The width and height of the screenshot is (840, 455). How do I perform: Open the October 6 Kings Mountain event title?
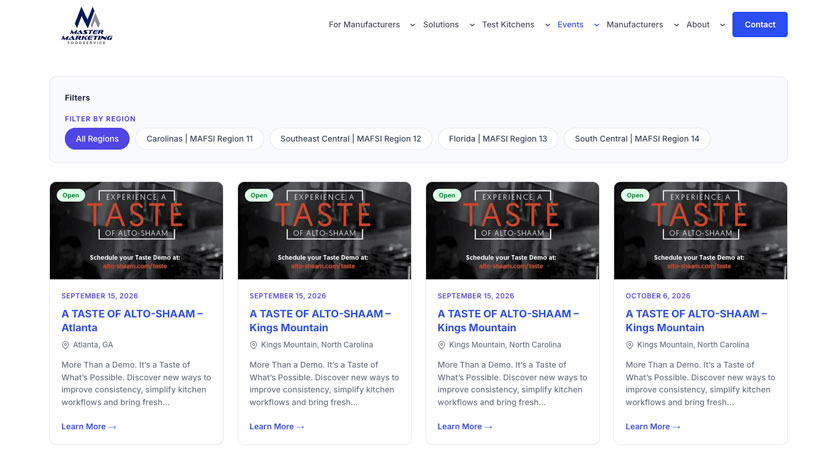click(696, 320)
